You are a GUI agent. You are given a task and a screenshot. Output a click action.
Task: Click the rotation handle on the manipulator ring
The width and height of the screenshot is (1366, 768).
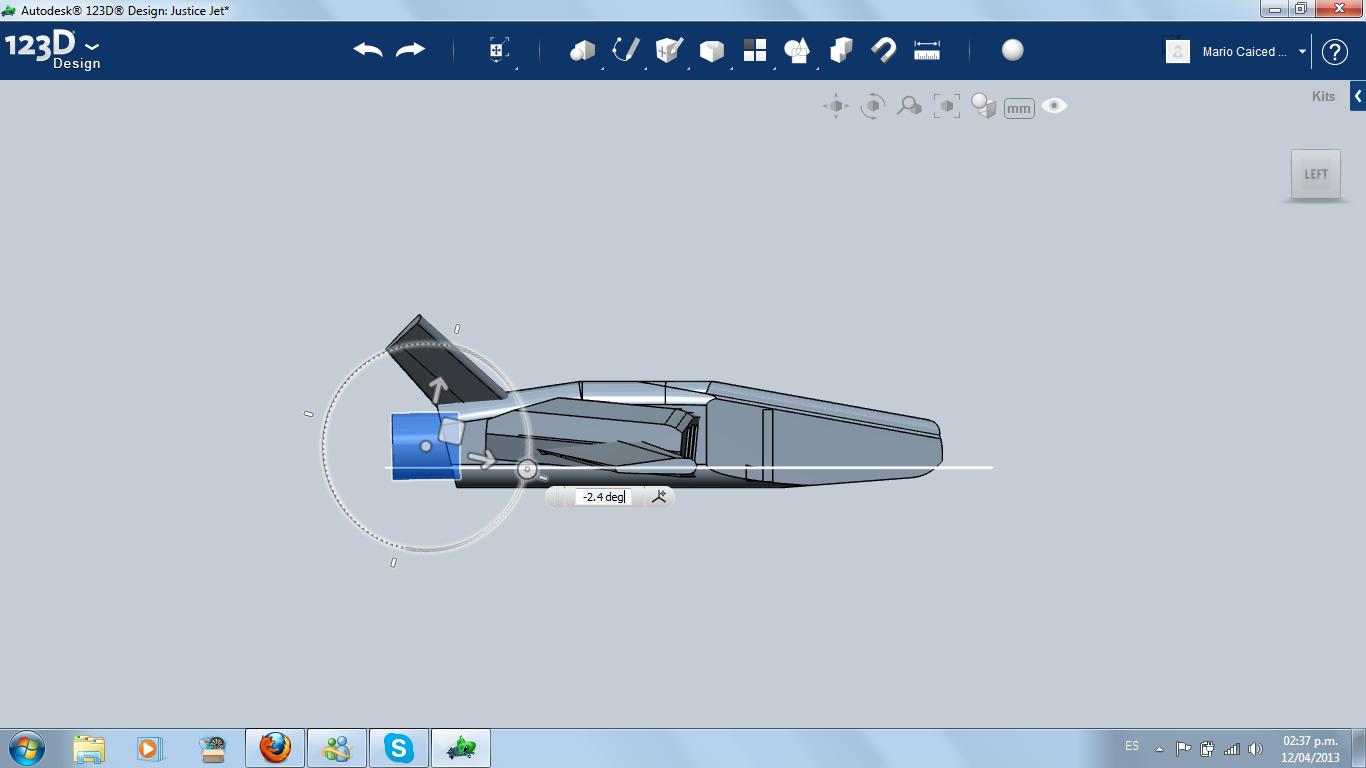(x=527, y=469)
